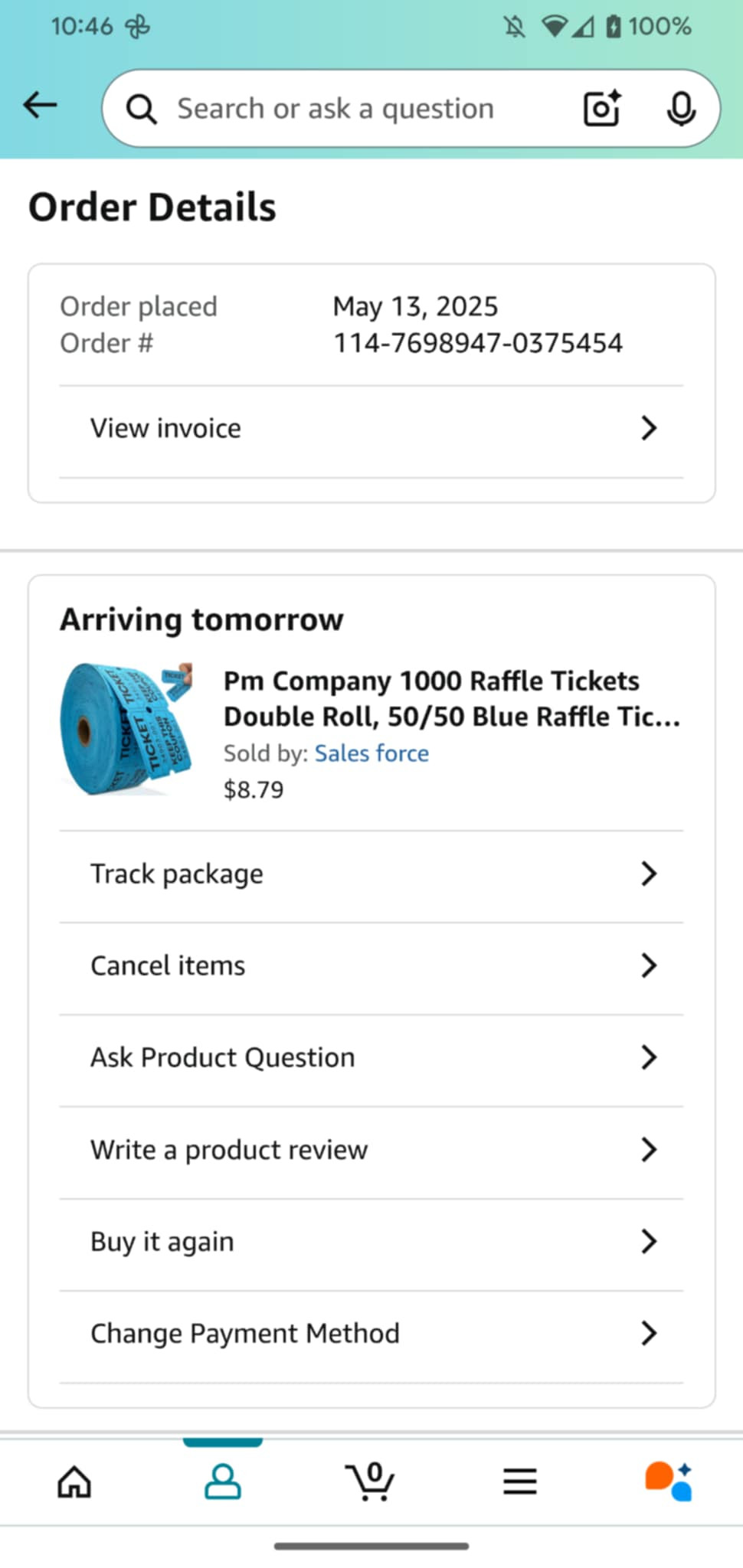This screenshot has height=1568, width=743.
Task: Tap the microphone voice search icon
Action: click(680, 108)
